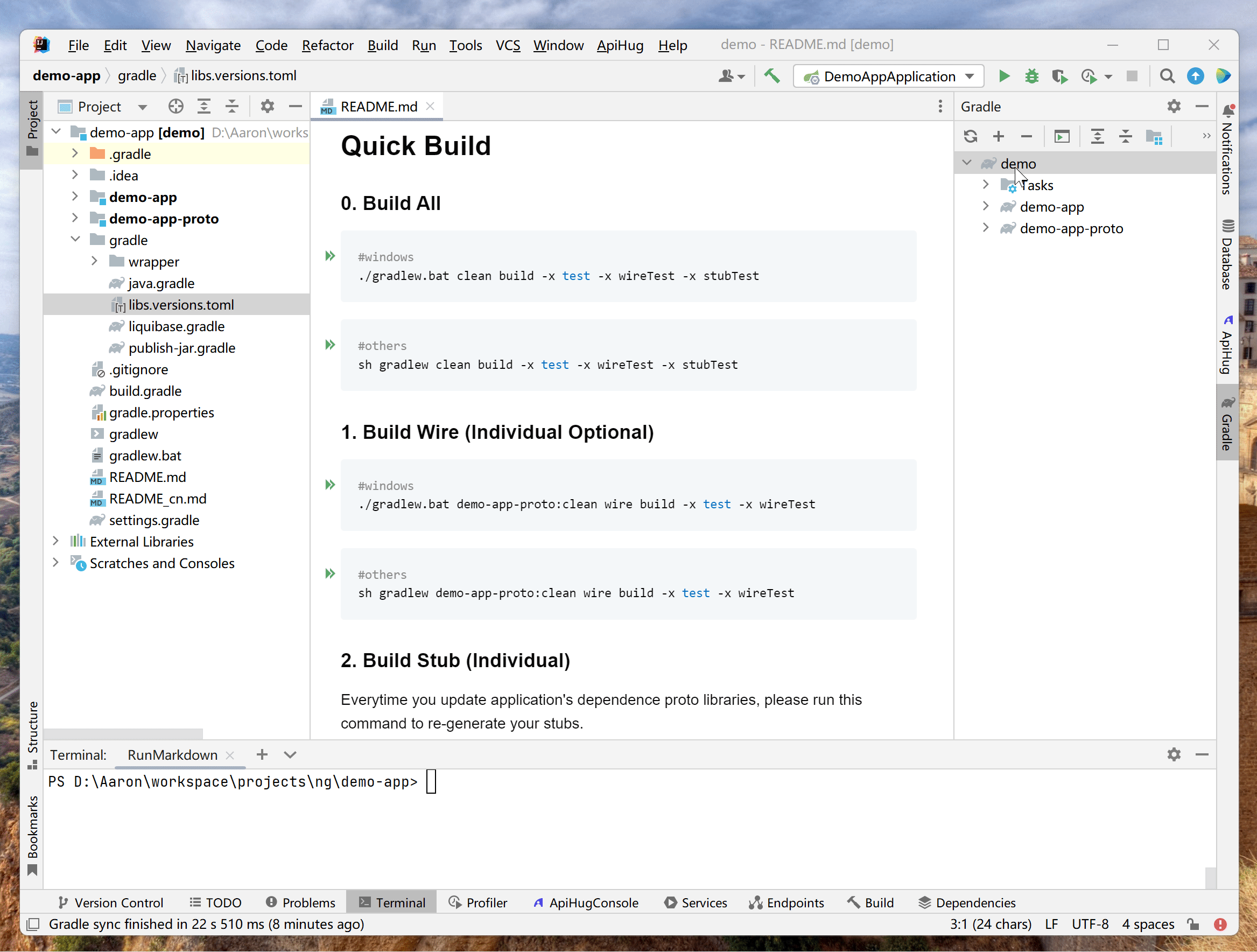
Task: Open the Endpoints tool window
Action: (786, 902)
